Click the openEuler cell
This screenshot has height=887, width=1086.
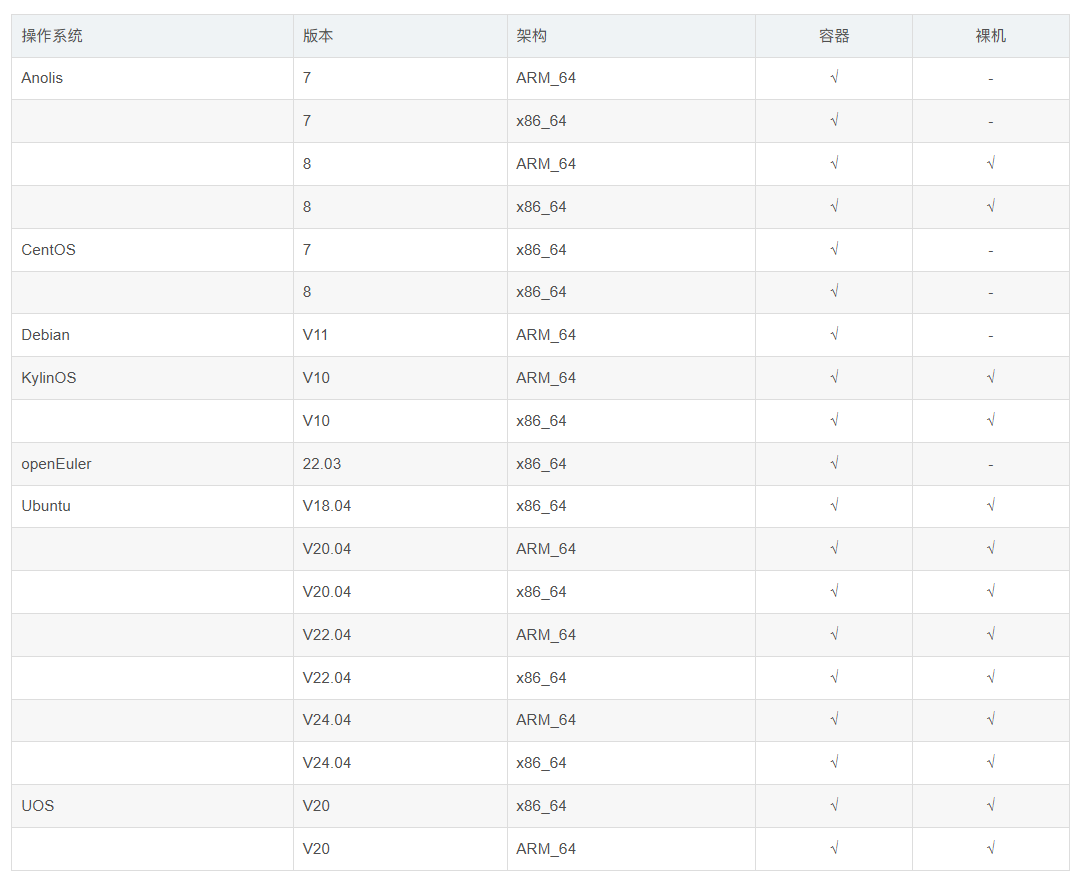coord(56,464)
